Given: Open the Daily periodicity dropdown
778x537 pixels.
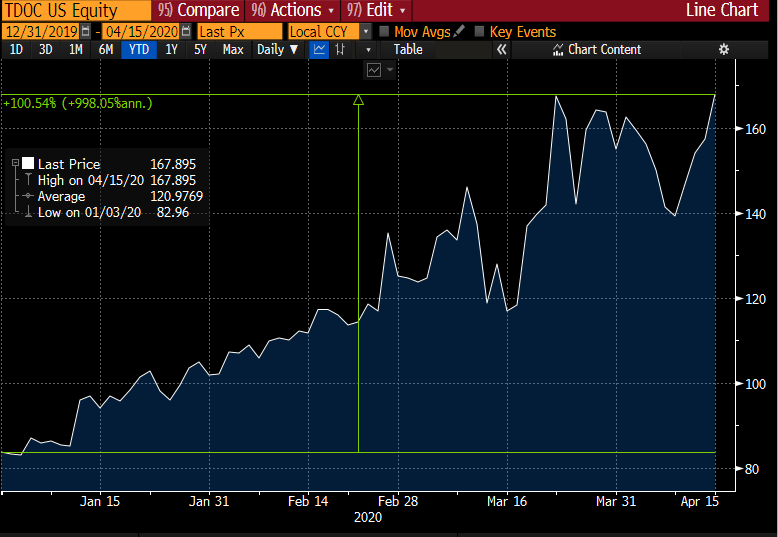Looking at the screenshot, I should pos(277,49).
